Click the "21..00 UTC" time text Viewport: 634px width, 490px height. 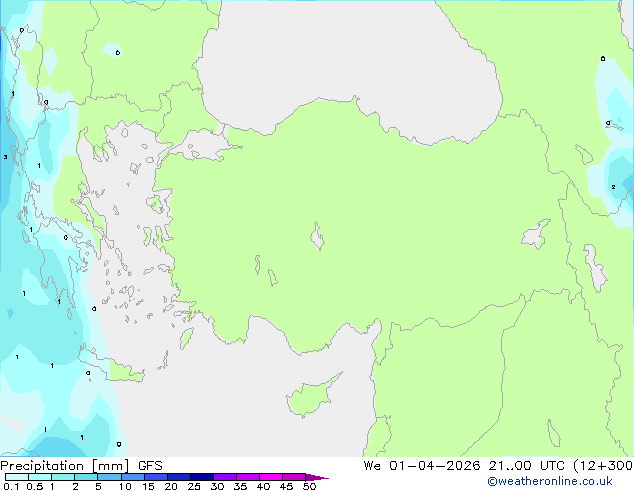coord(526,466)
